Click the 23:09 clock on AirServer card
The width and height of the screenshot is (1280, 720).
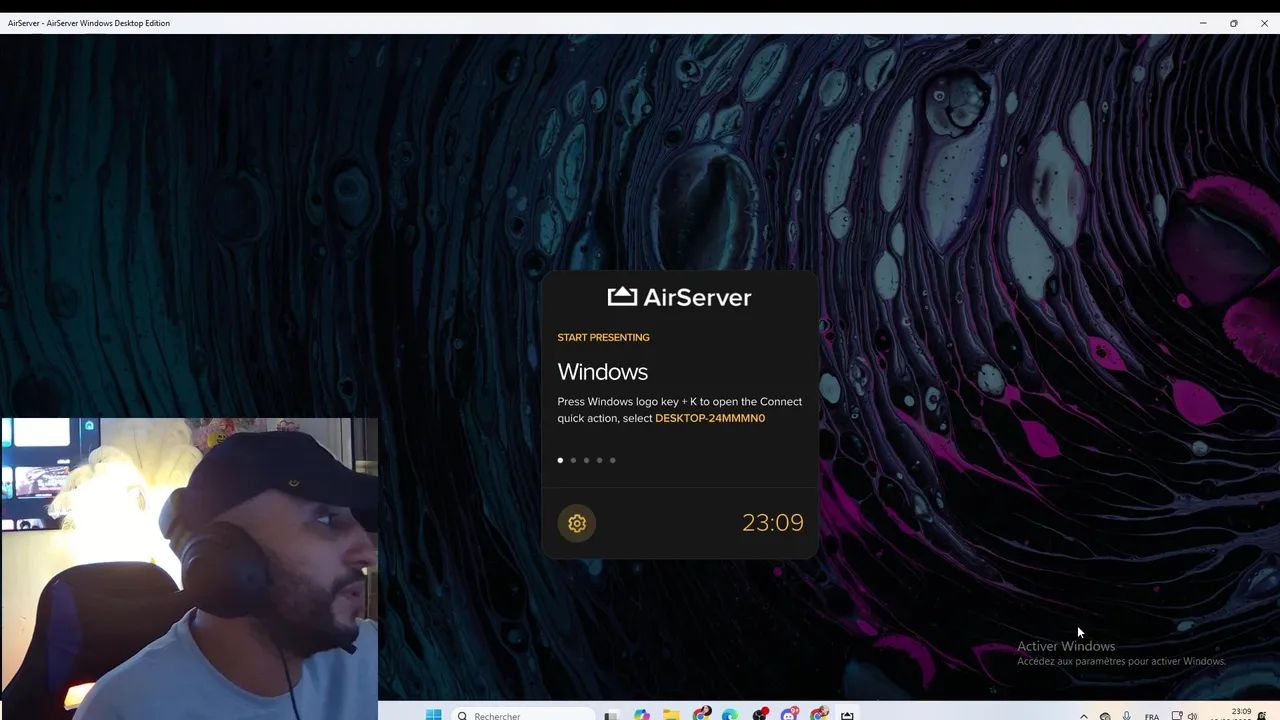[773, 522]
